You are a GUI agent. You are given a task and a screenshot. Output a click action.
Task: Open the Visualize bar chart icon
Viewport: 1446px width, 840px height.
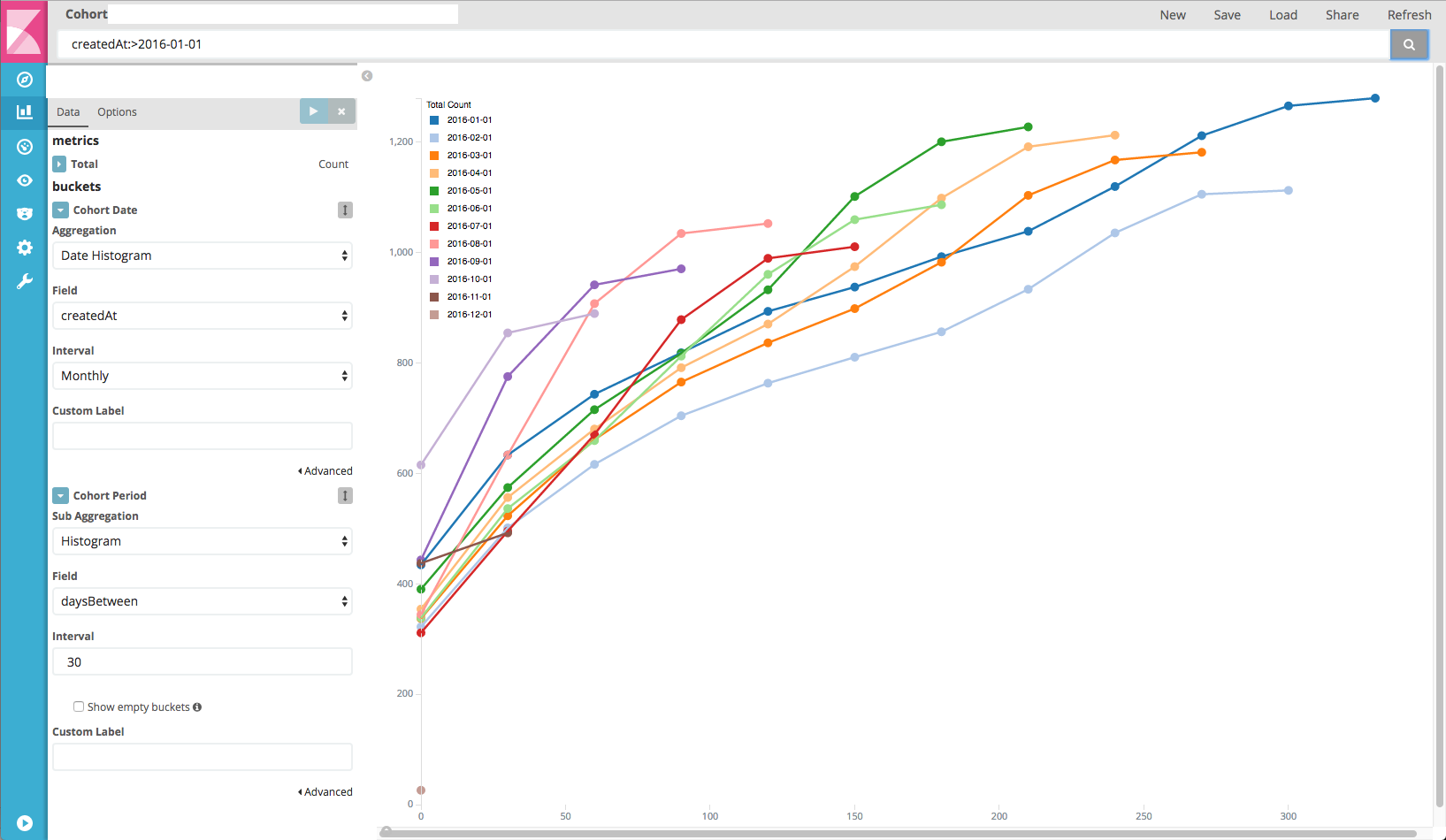[25, 112]
